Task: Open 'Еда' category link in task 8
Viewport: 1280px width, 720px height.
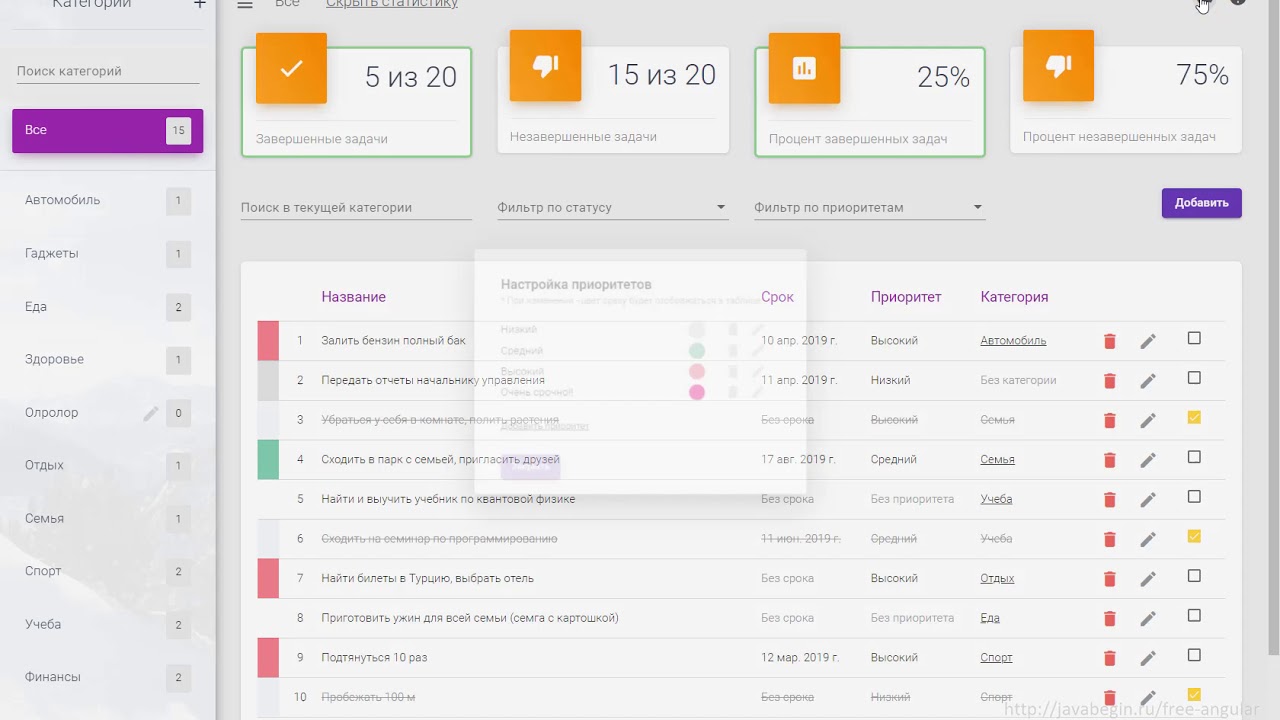Action: (990, 618)
